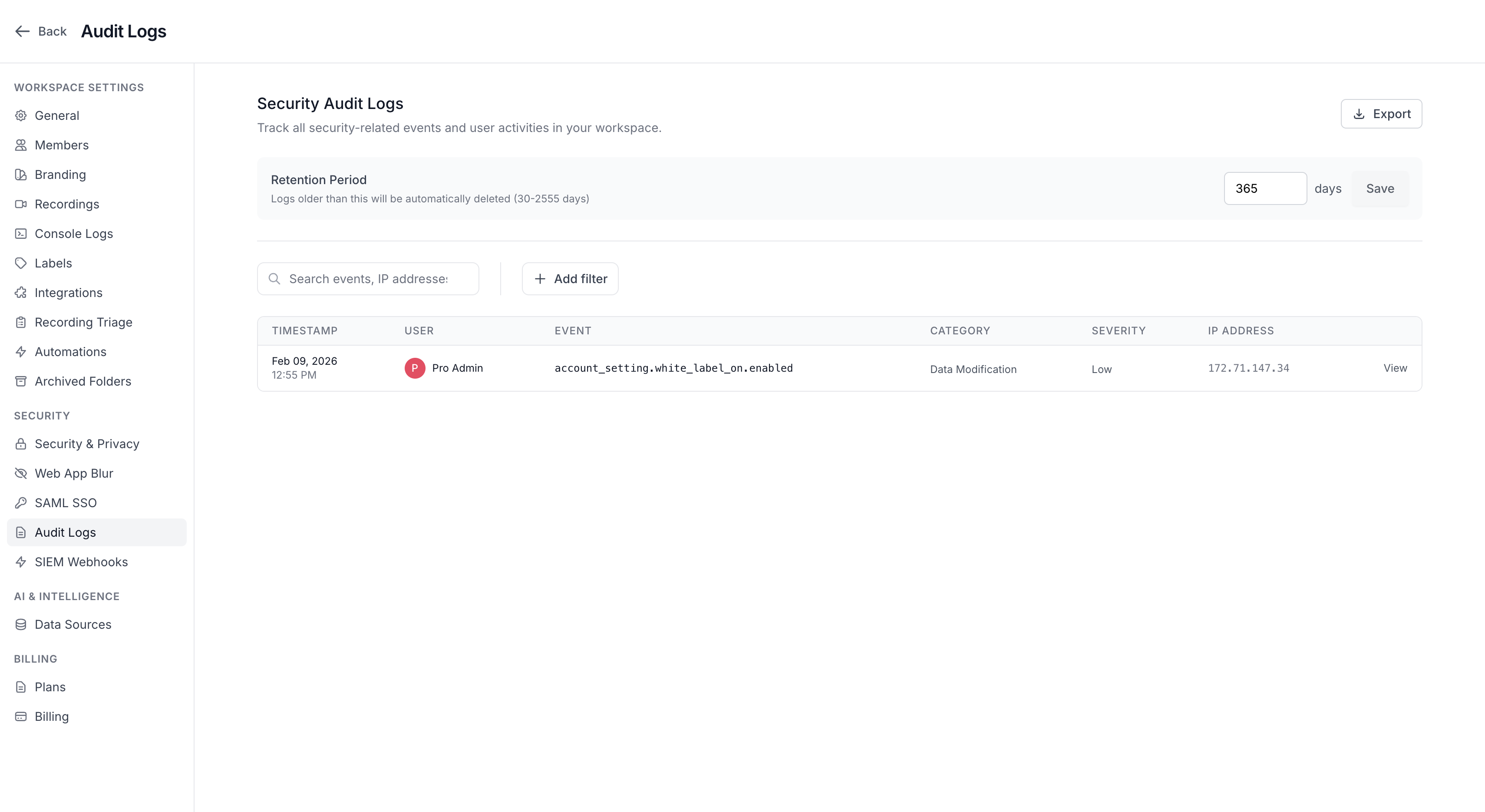Click the Timestamp column header

[304, 331]
